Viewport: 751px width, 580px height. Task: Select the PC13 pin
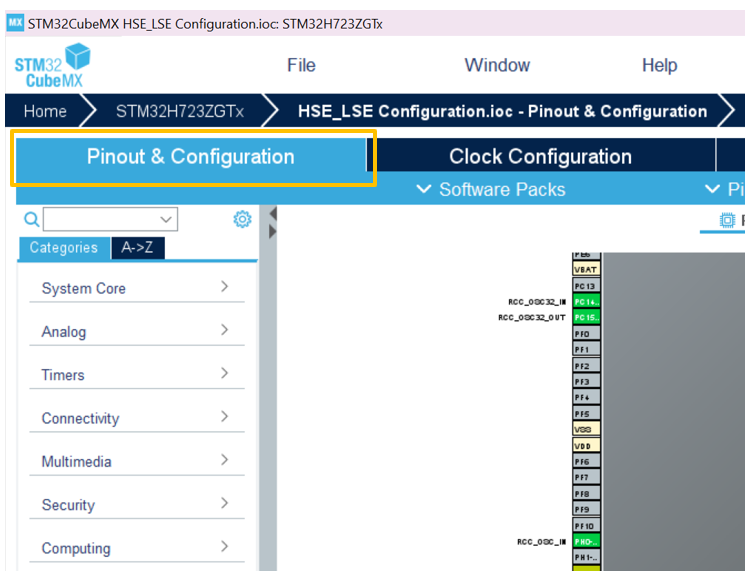tap(586, 285)
